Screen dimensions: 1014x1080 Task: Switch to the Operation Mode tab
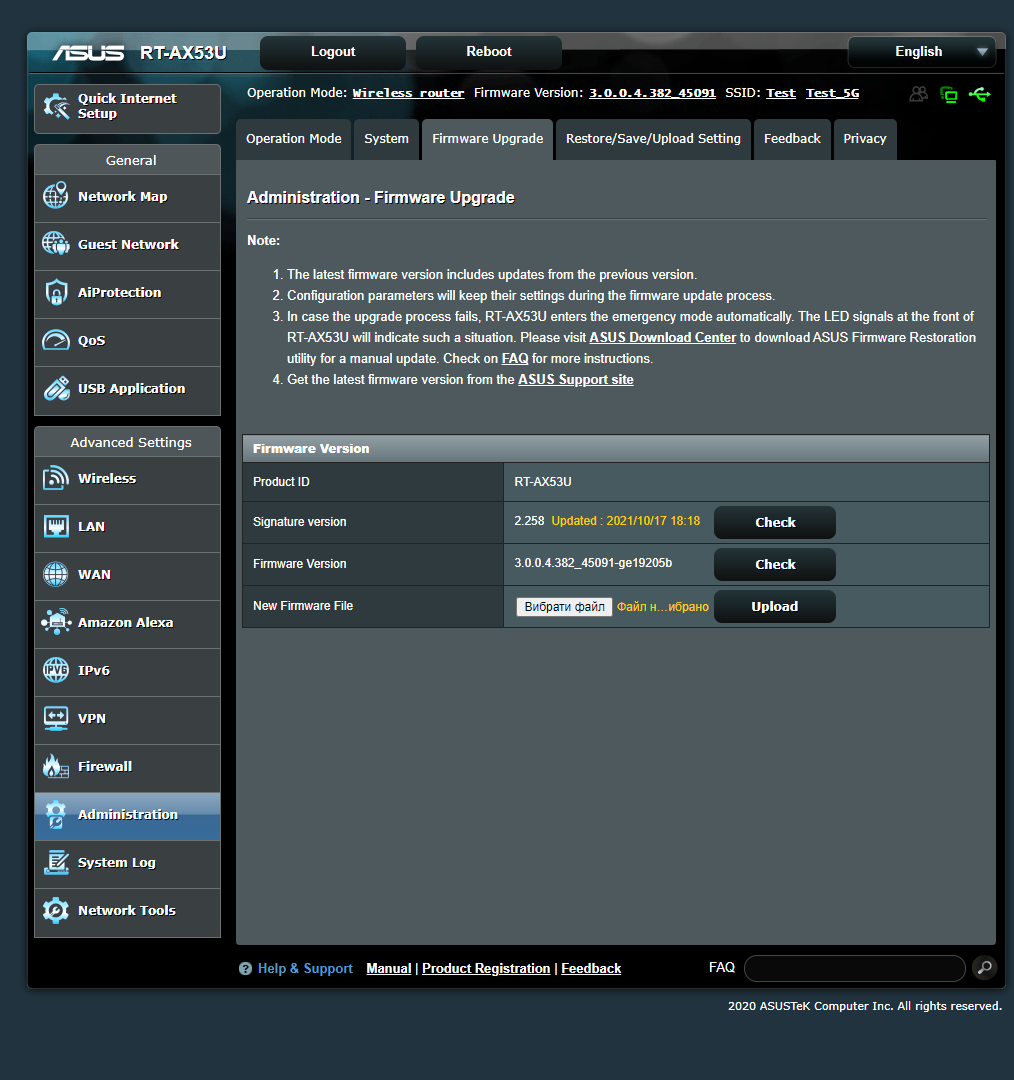(x=294, y=139)
